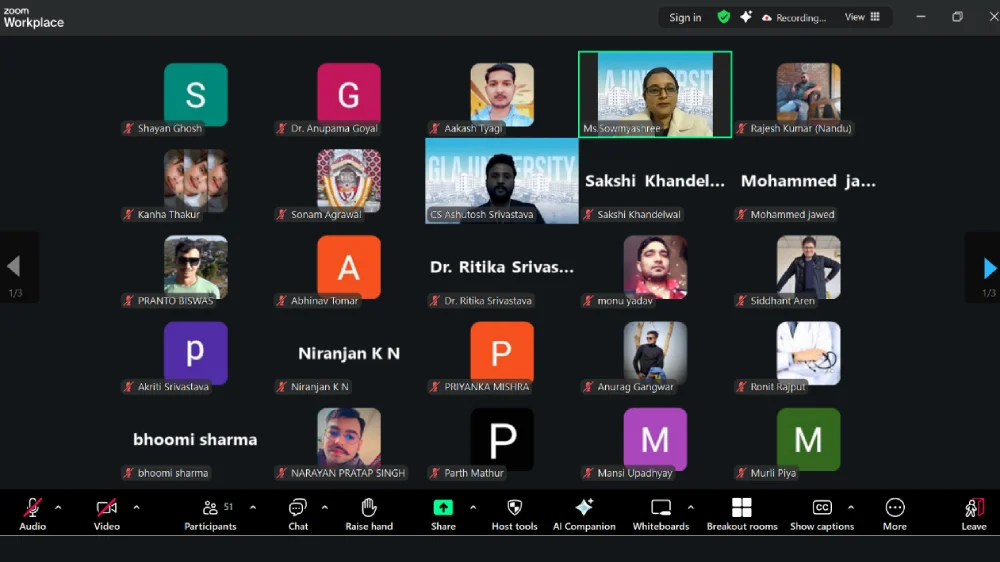The width and height of the screenshot is (1000, 562).
Task: Expand audio options arrow next to Audio
Action: pos(58,508)
